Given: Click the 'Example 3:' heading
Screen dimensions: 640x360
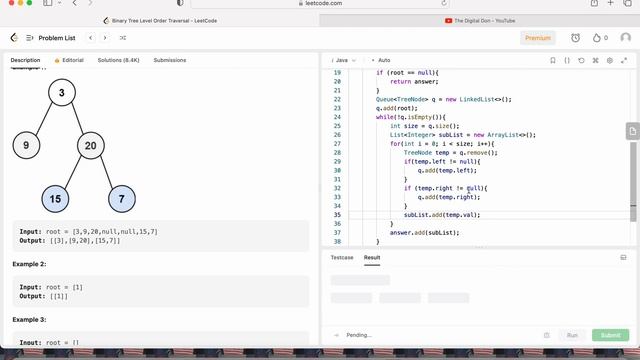Looking at the screenshot, I should (x=29, y=320).
